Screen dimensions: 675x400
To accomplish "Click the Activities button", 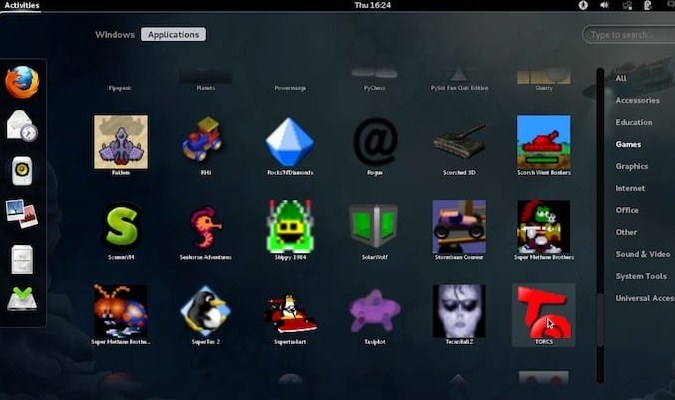I will click(22, 5).
